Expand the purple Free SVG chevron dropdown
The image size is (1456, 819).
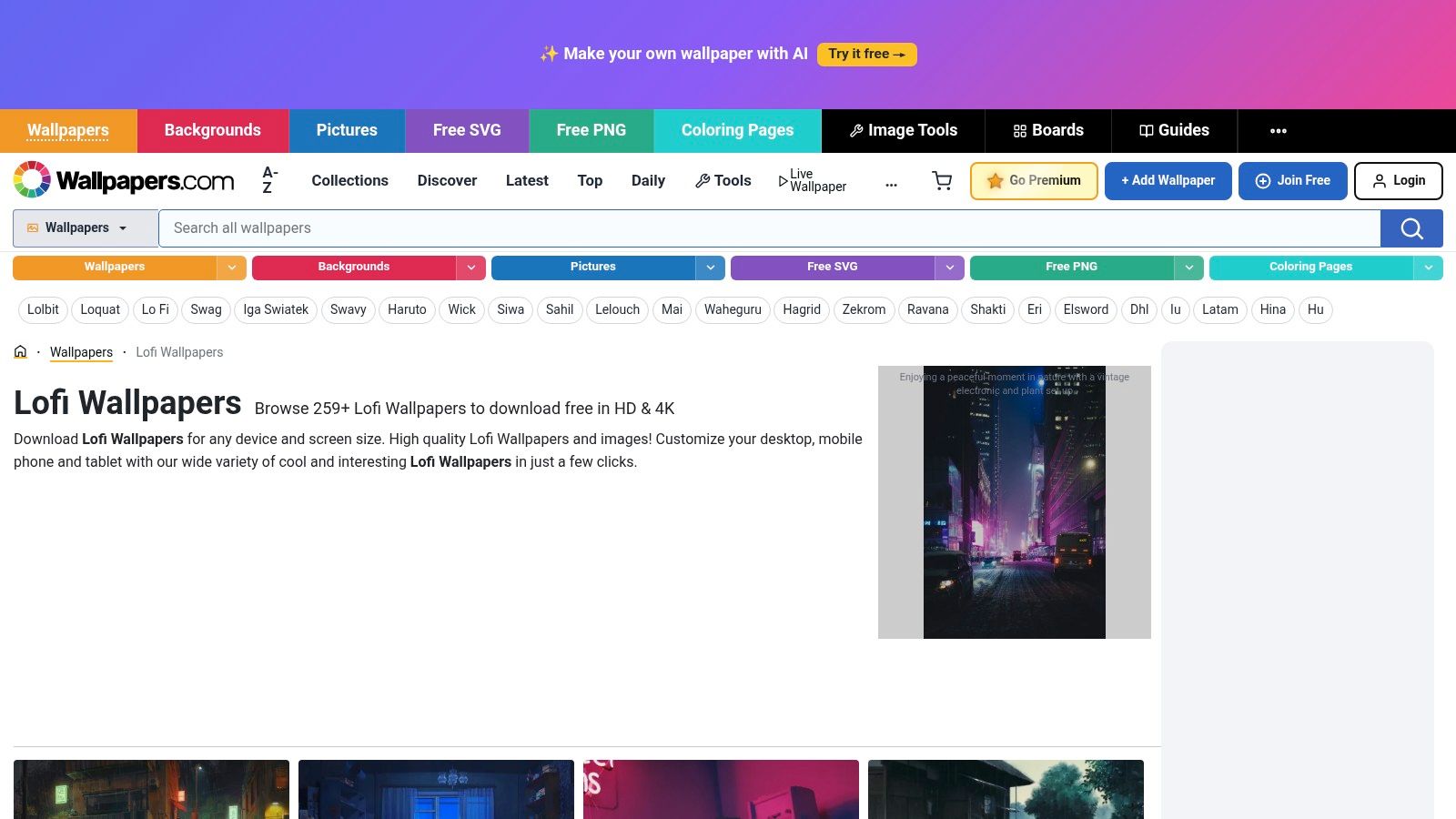(950, 268)
